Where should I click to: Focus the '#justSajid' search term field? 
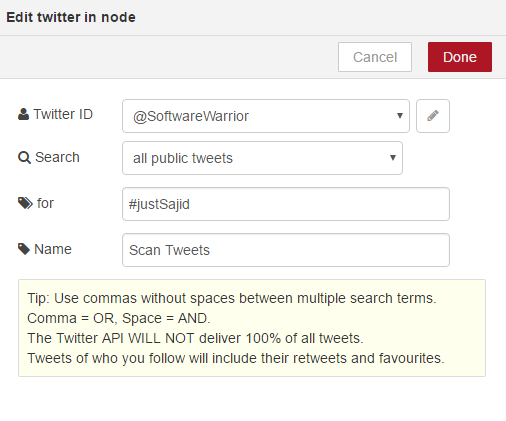tap(286, 204)
